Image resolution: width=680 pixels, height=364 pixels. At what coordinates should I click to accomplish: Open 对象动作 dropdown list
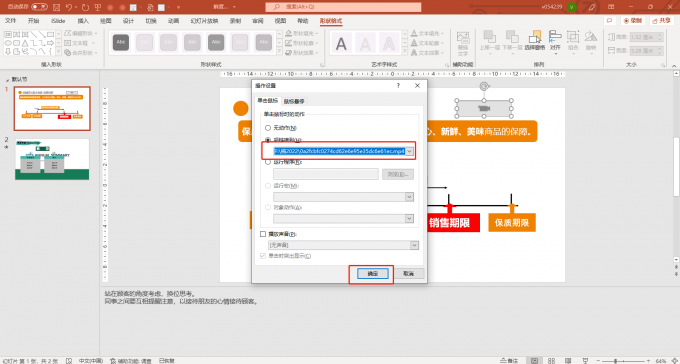[409, 219]
